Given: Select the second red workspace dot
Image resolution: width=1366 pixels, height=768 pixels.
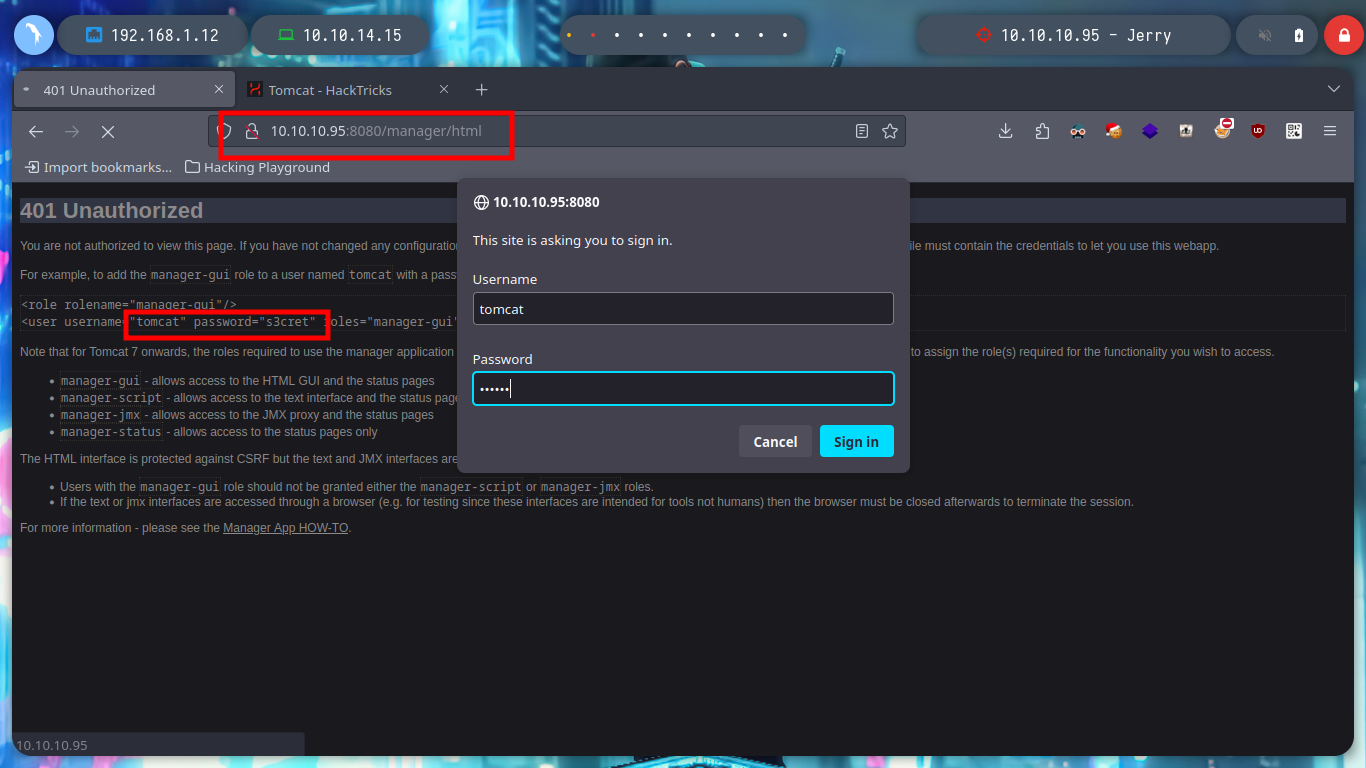Looking at the screenshot, I should pyautogui.click(x=592, y=35).
